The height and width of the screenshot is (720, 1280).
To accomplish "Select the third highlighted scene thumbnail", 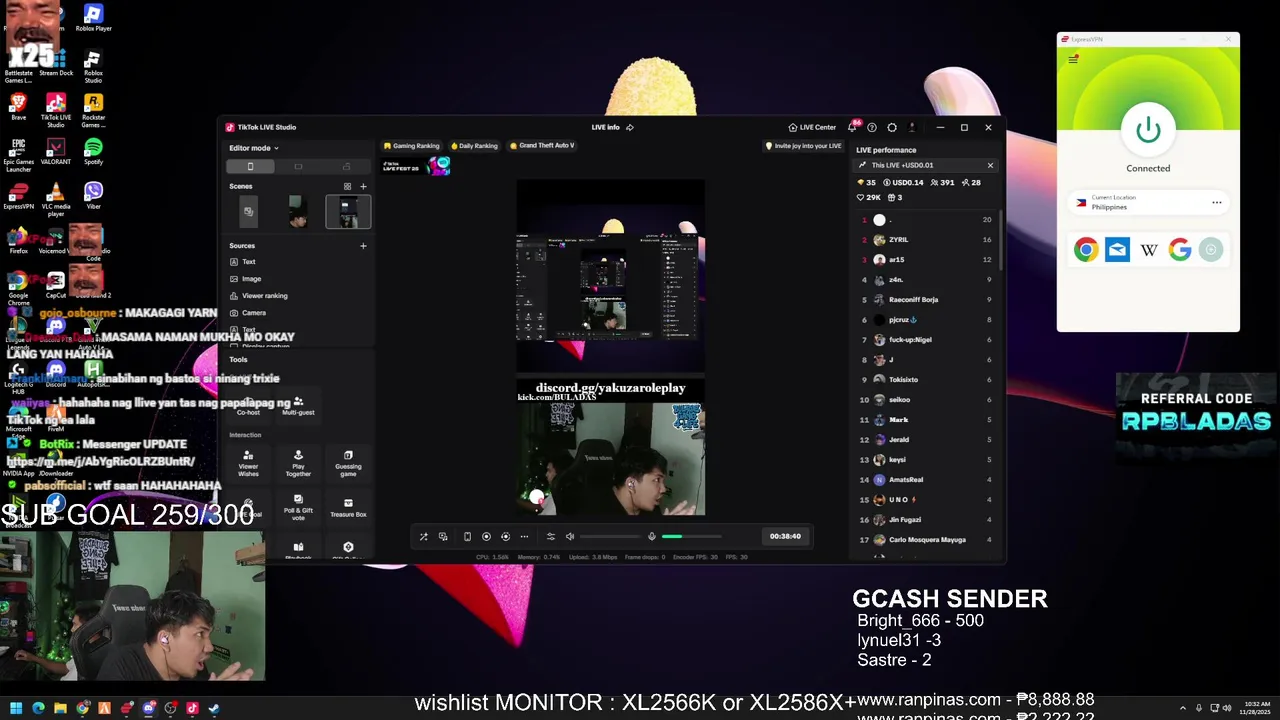I will [348, 211].
